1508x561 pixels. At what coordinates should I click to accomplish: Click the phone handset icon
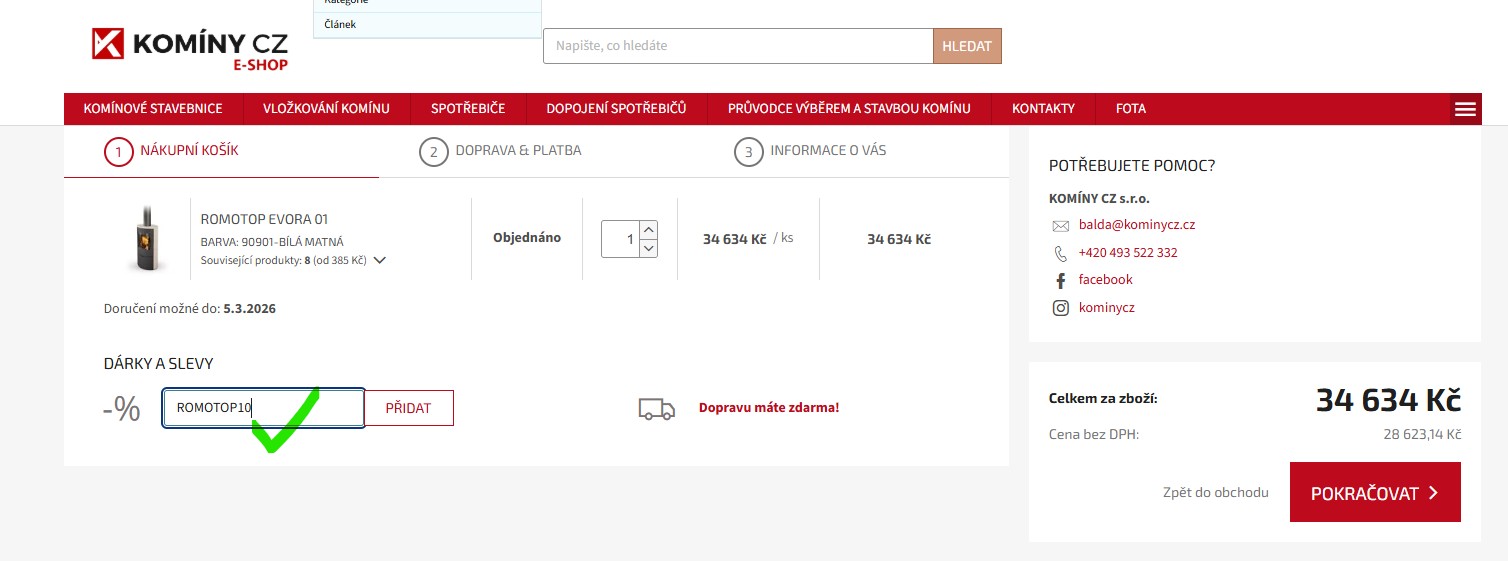pyautogui.click(x=1060, y=253)
